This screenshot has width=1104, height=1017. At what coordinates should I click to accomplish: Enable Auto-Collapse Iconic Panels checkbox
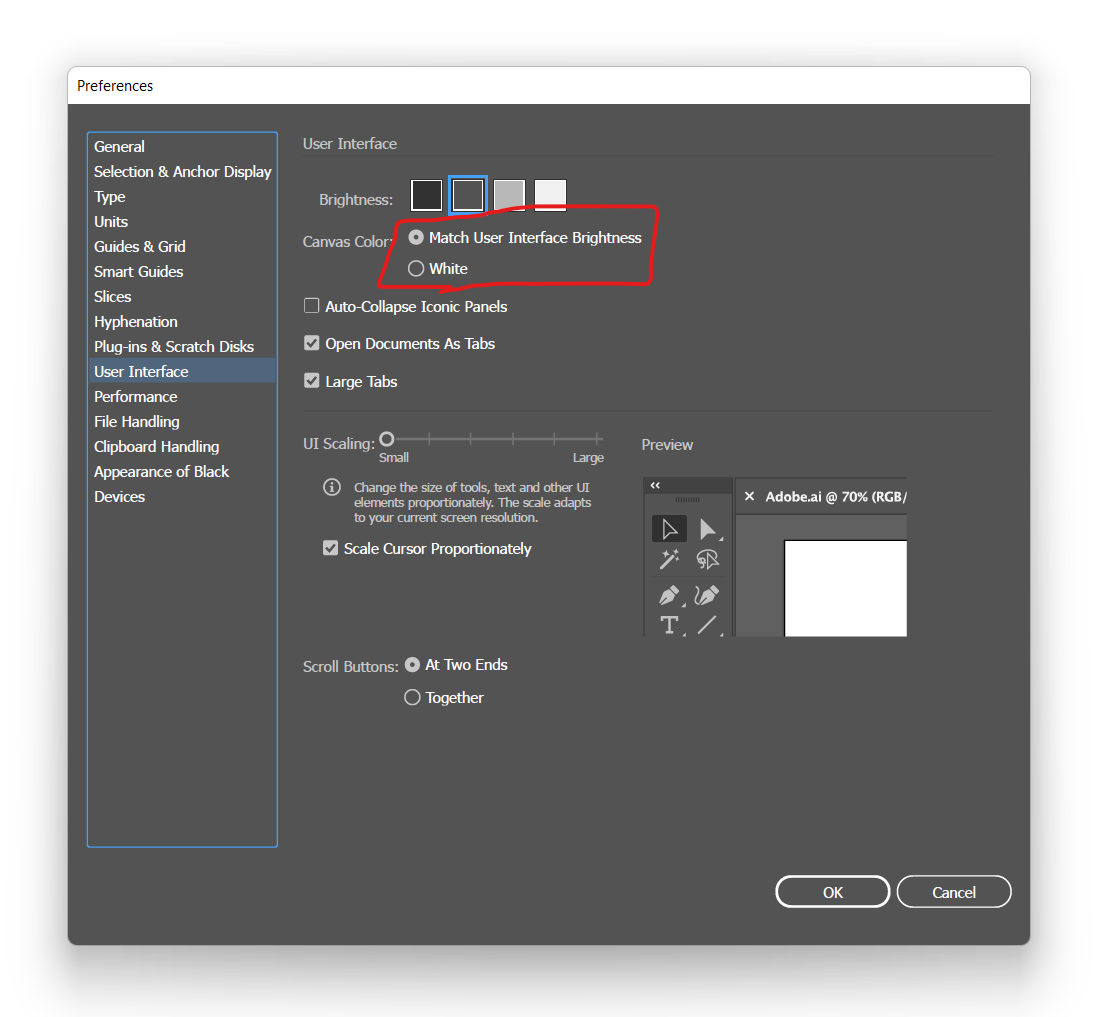click(x=311, y=306)
